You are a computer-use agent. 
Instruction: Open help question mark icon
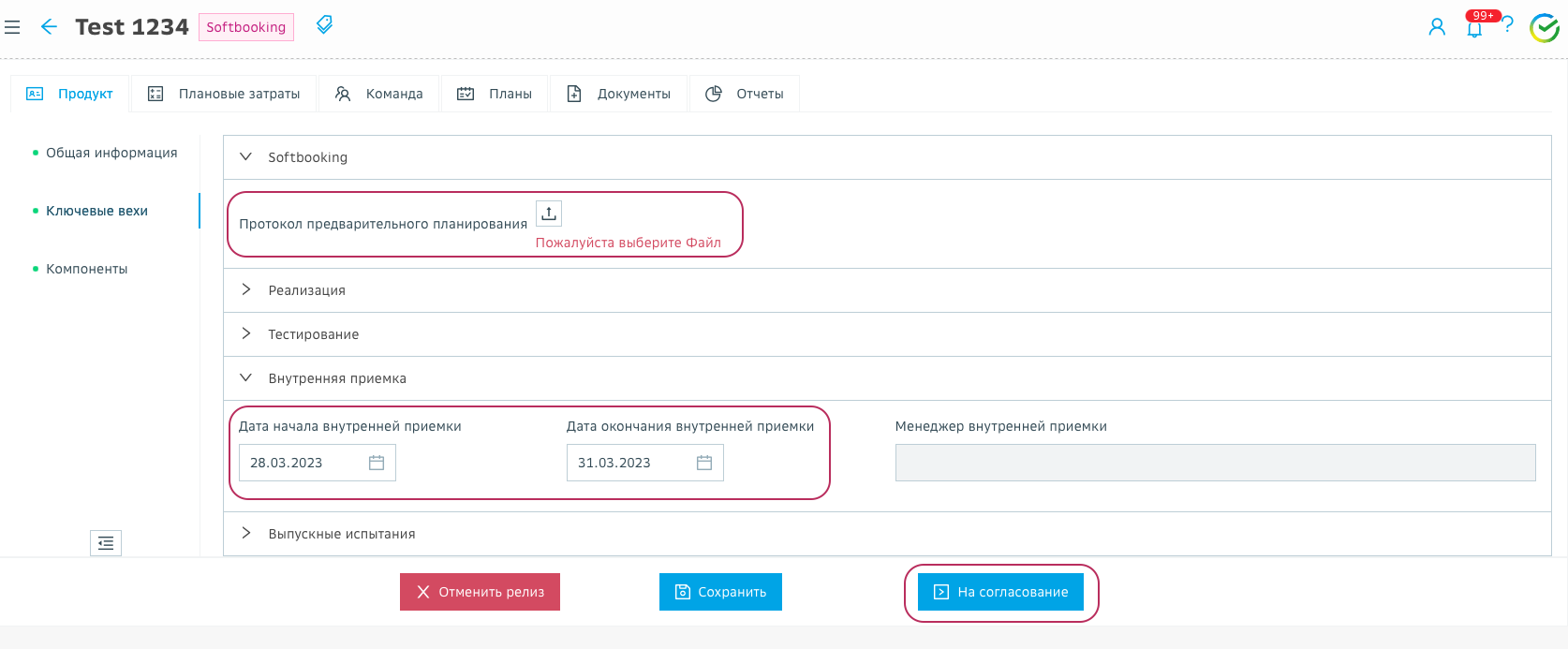coord(1507,25)
